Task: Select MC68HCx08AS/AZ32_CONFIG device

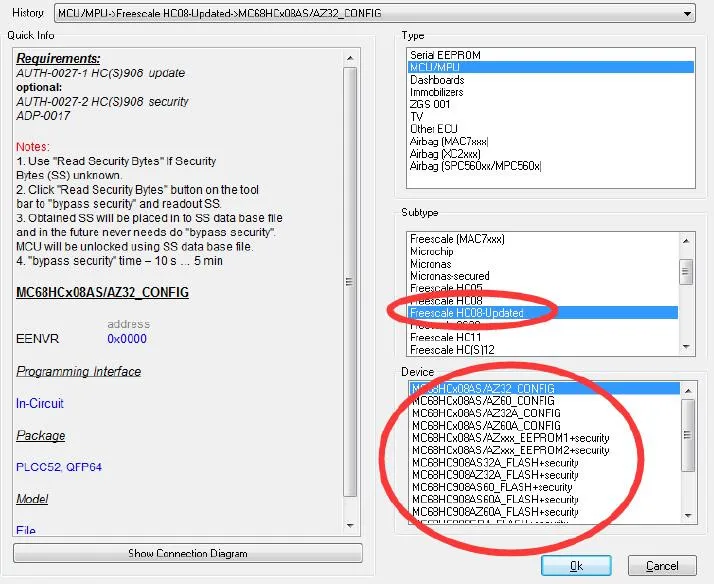Action: click(545, 388)
